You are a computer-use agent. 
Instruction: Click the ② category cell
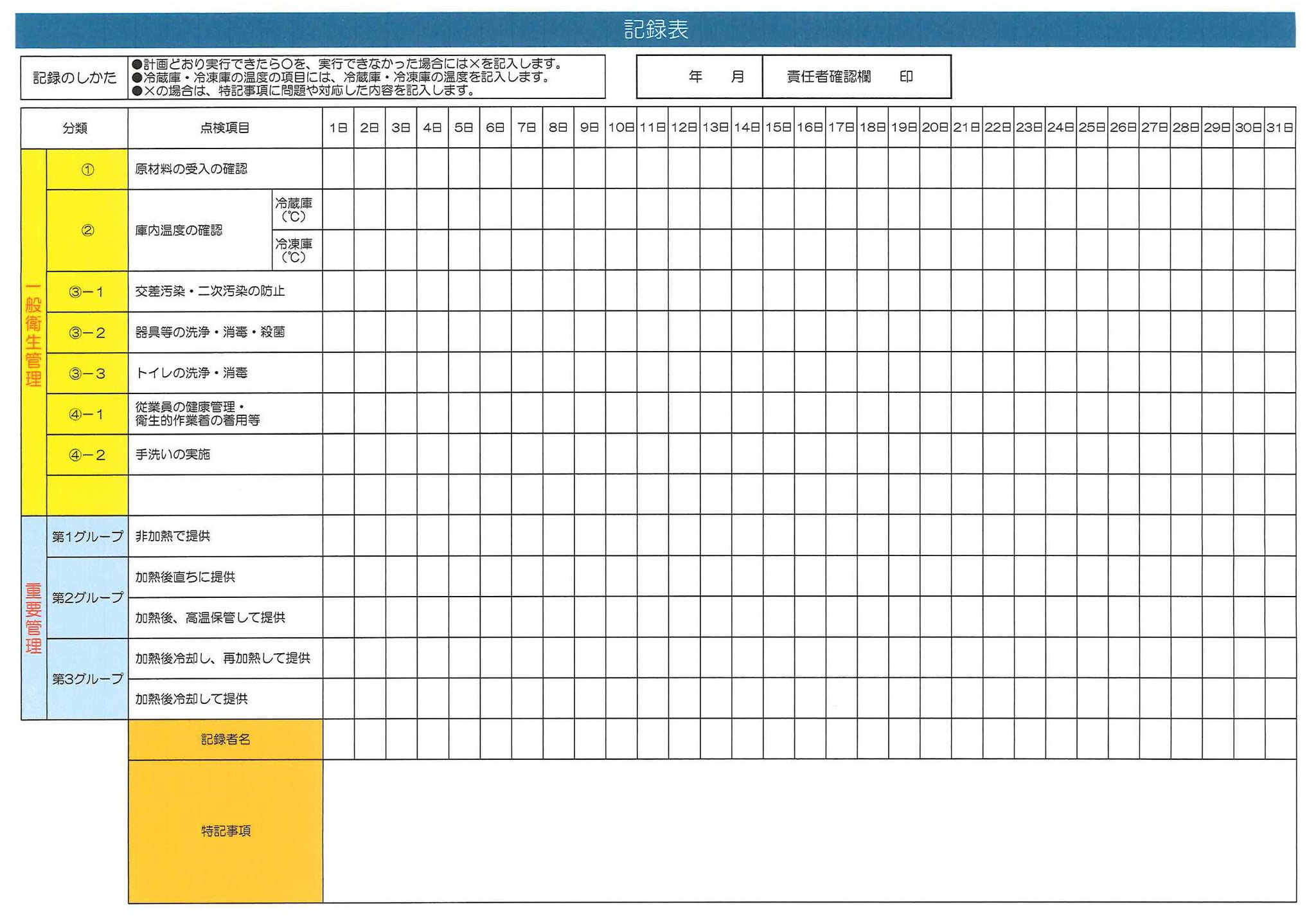[x=87, y=230]
